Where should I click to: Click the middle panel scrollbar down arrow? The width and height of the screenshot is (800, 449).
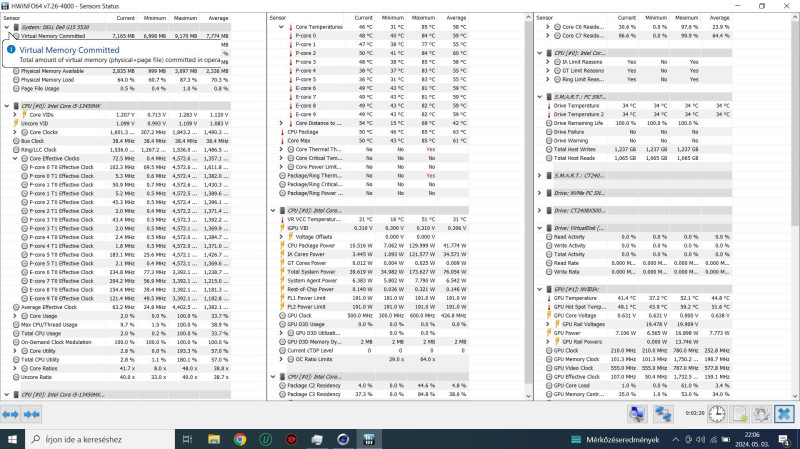[x=528, y=396]
